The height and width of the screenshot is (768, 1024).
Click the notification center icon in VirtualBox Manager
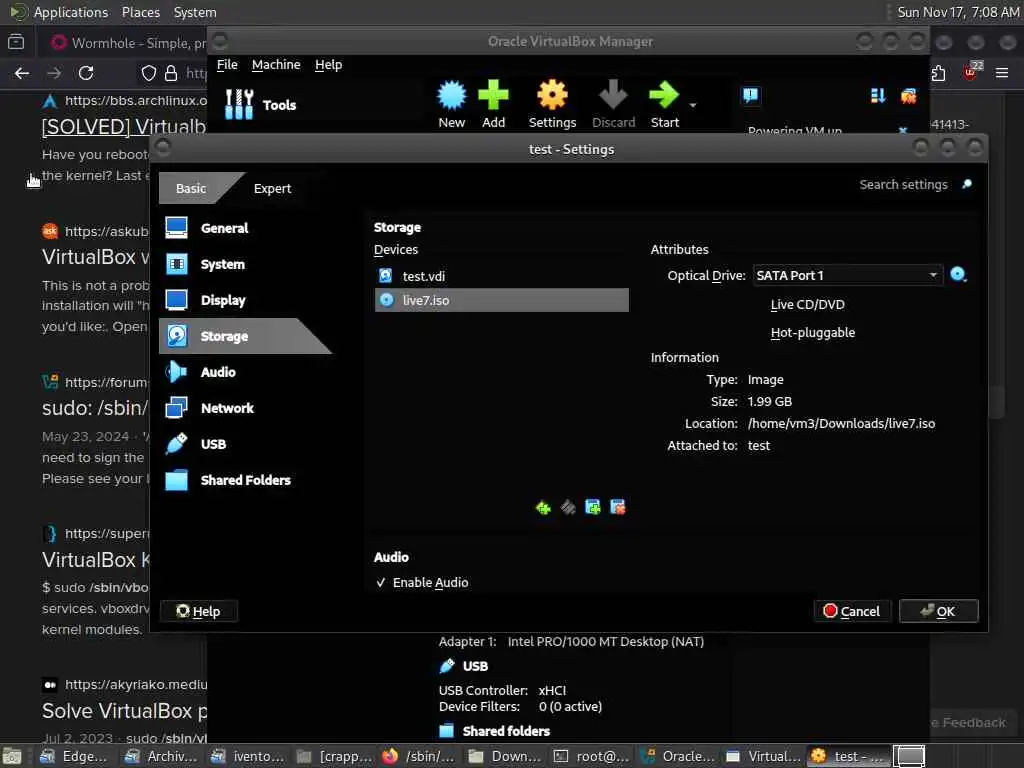pos(750,96)
